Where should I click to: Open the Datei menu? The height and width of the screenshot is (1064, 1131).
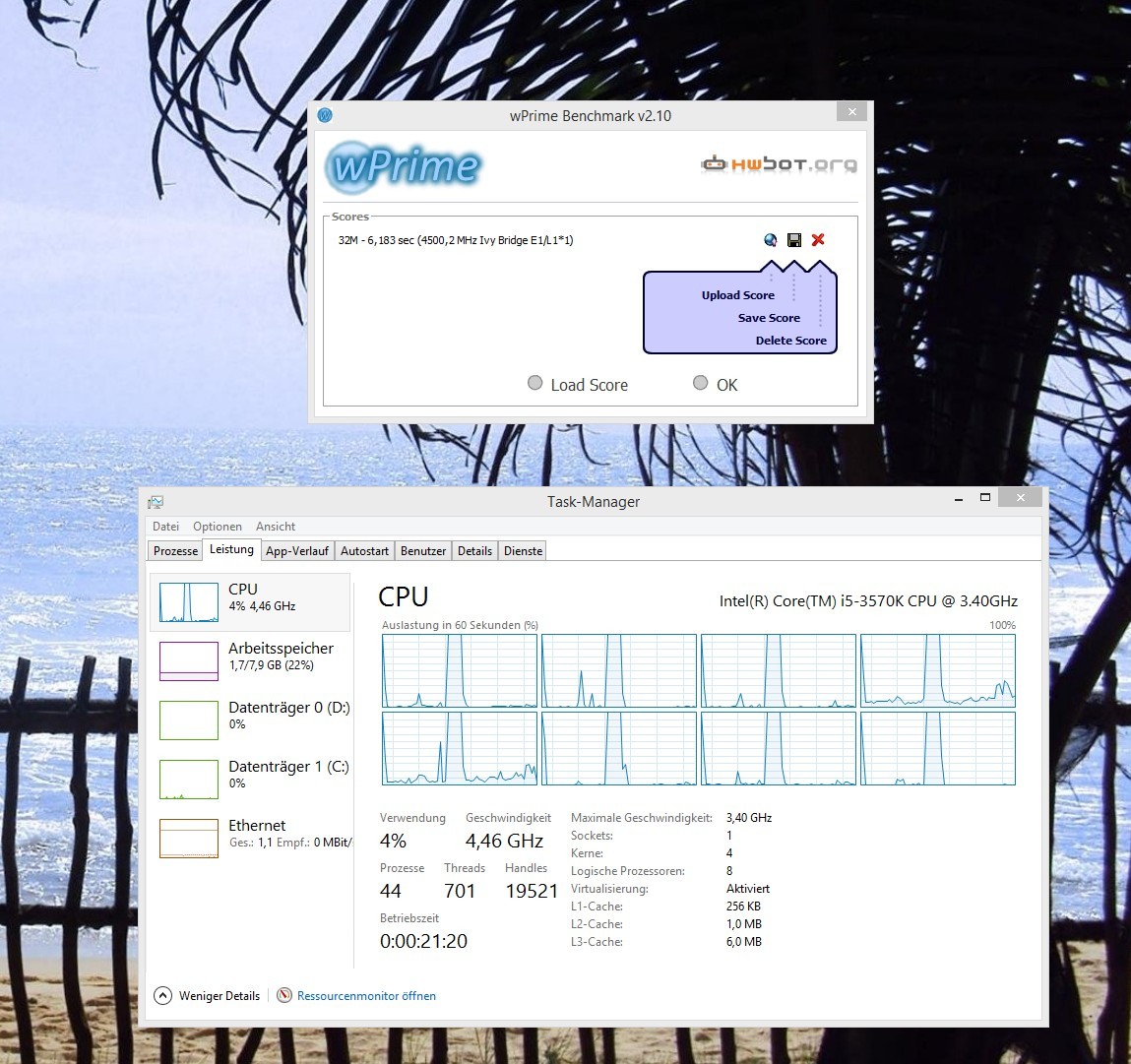point(165,527)
